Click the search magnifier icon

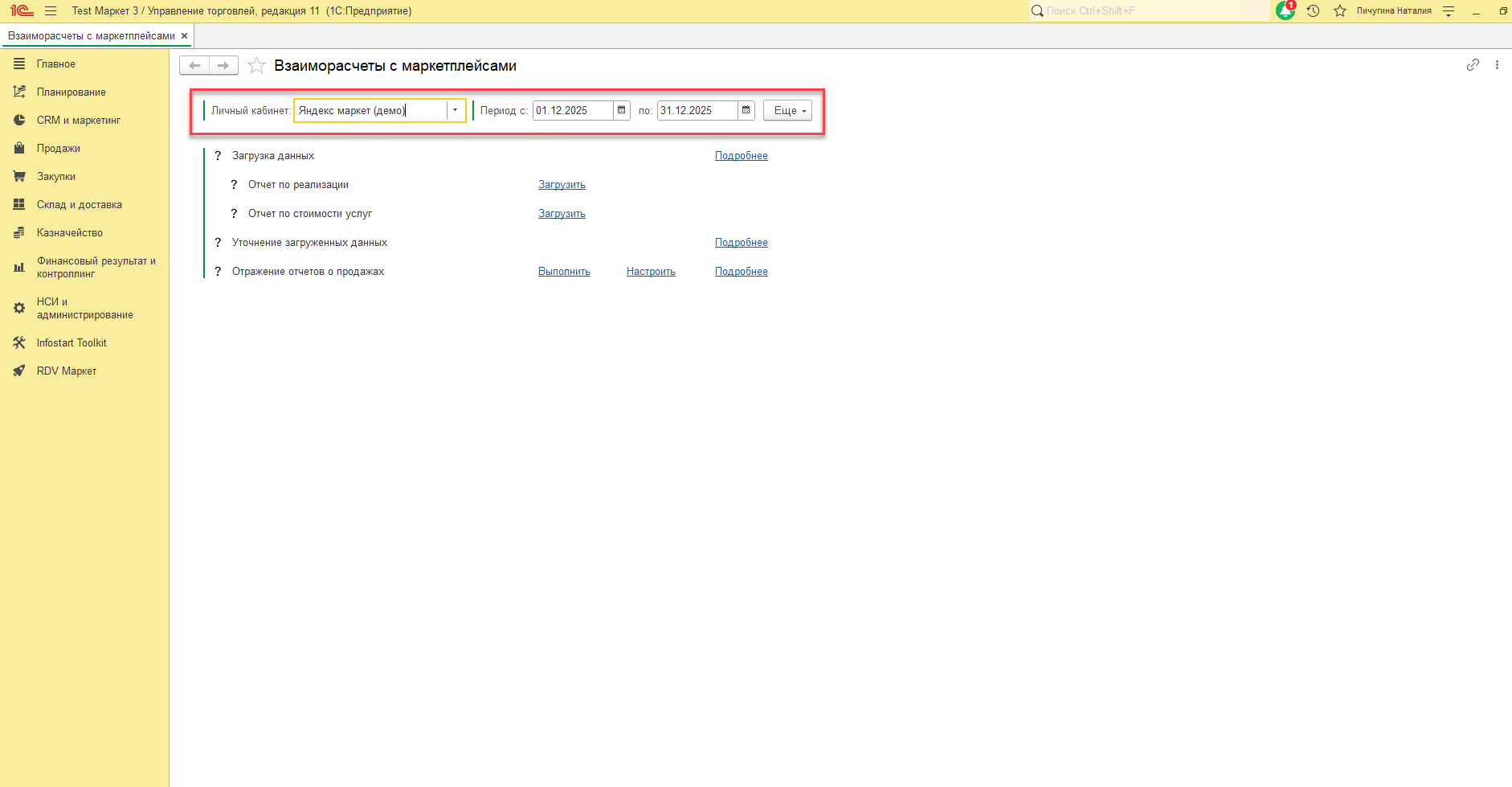point(1037,11)
